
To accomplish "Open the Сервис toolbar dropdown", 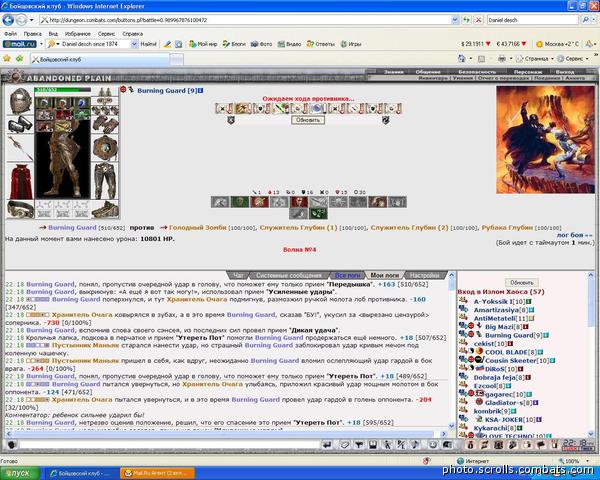I will click(587, 59).
